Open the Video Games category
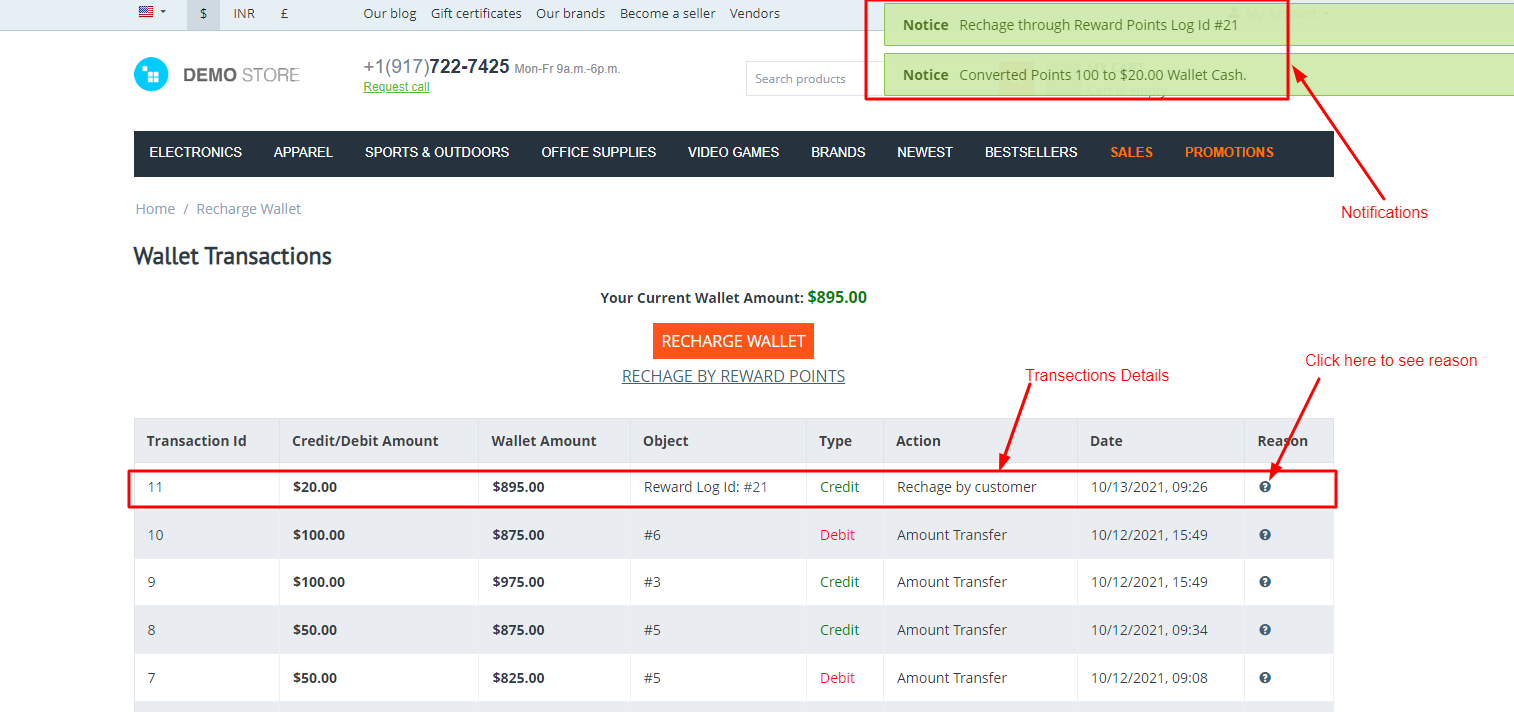This screenshot has height=712, width=1514. point(733,153)
